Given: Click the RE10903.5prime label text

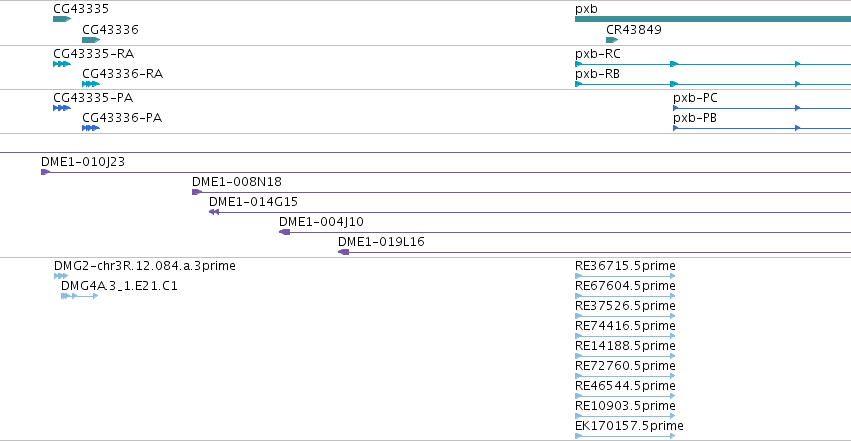Looking at the screenshot, I should click(x=625, y=406).
